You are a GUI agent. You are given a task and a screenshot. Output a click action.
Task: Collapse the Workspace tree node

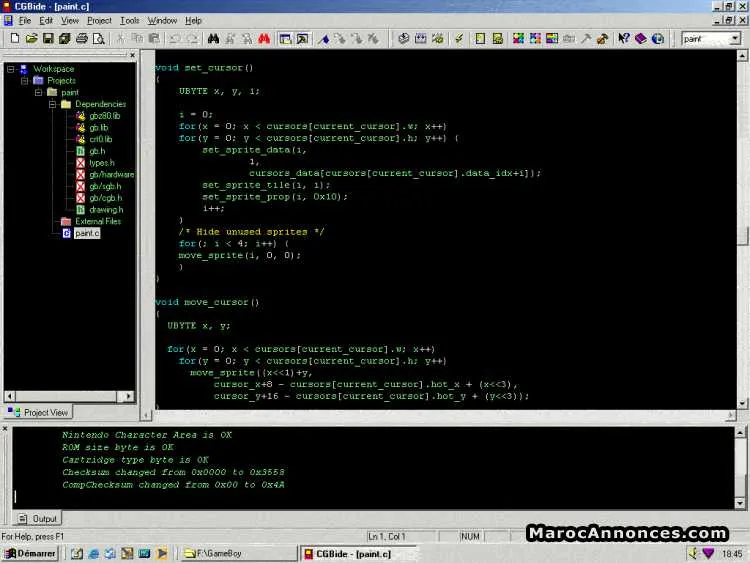pyautogui.click(x=11, y=69)
